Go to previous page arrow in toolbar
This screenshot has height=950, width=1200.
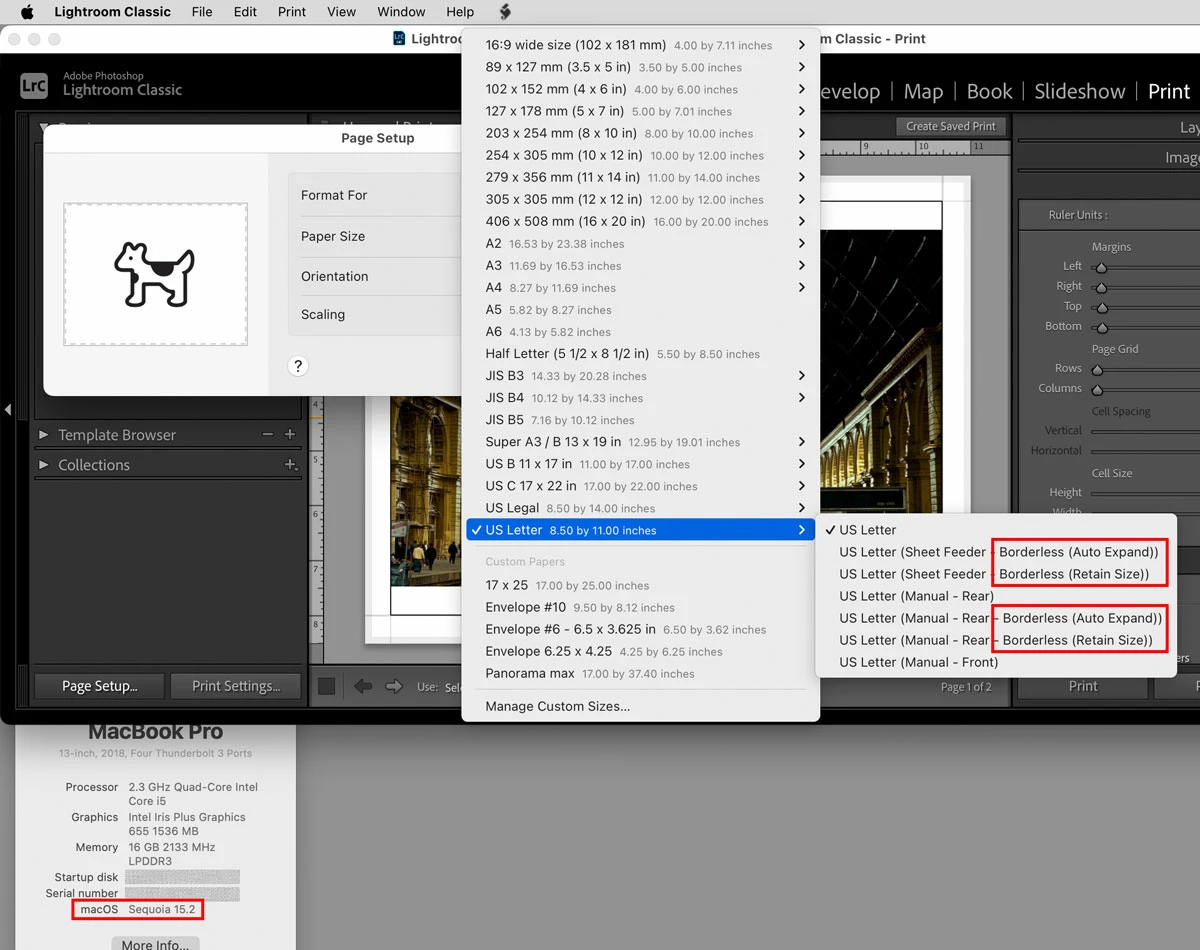point(363,686)
